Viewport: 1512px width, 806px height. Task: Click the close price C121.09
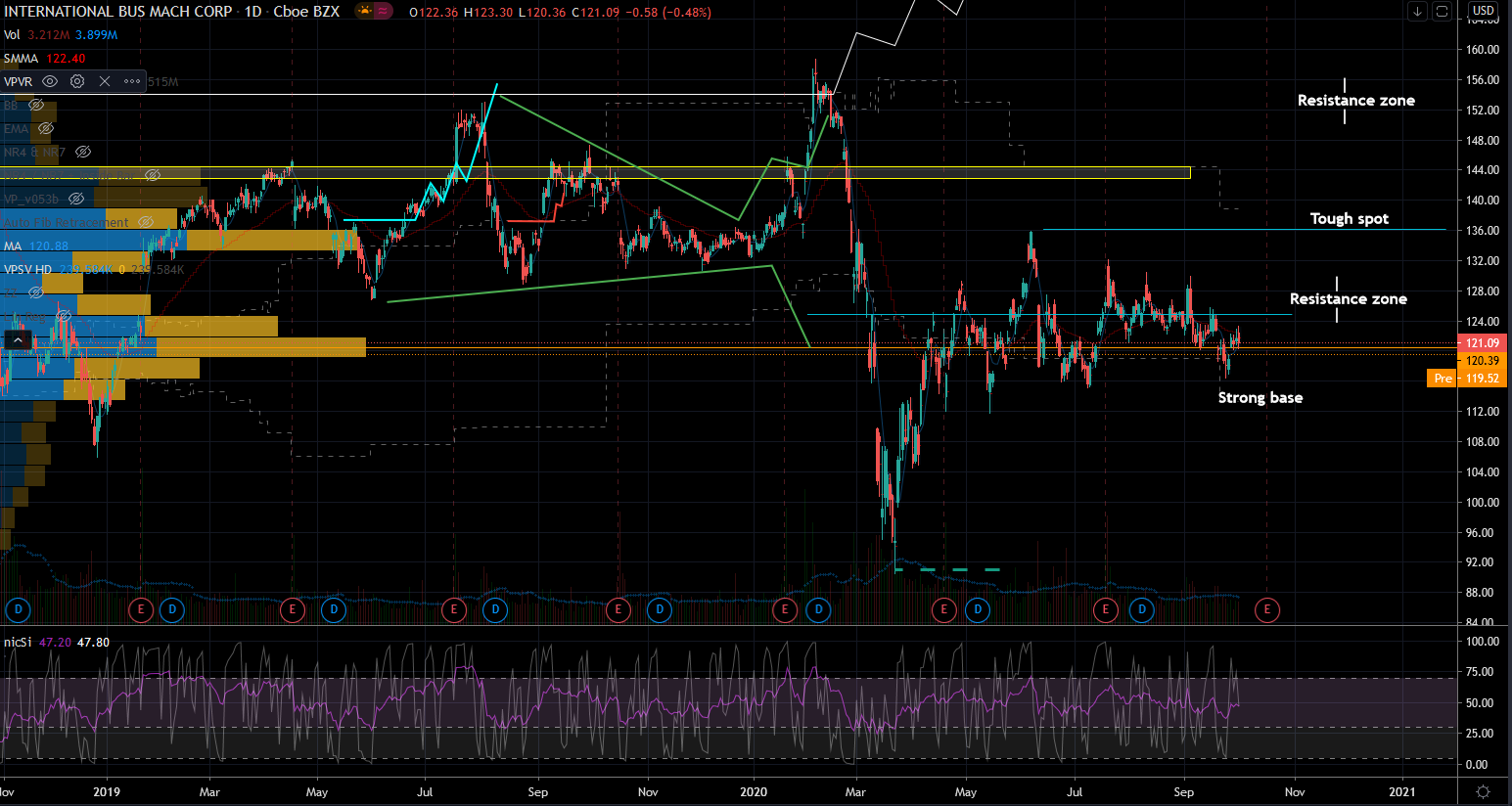pos(595,13)
